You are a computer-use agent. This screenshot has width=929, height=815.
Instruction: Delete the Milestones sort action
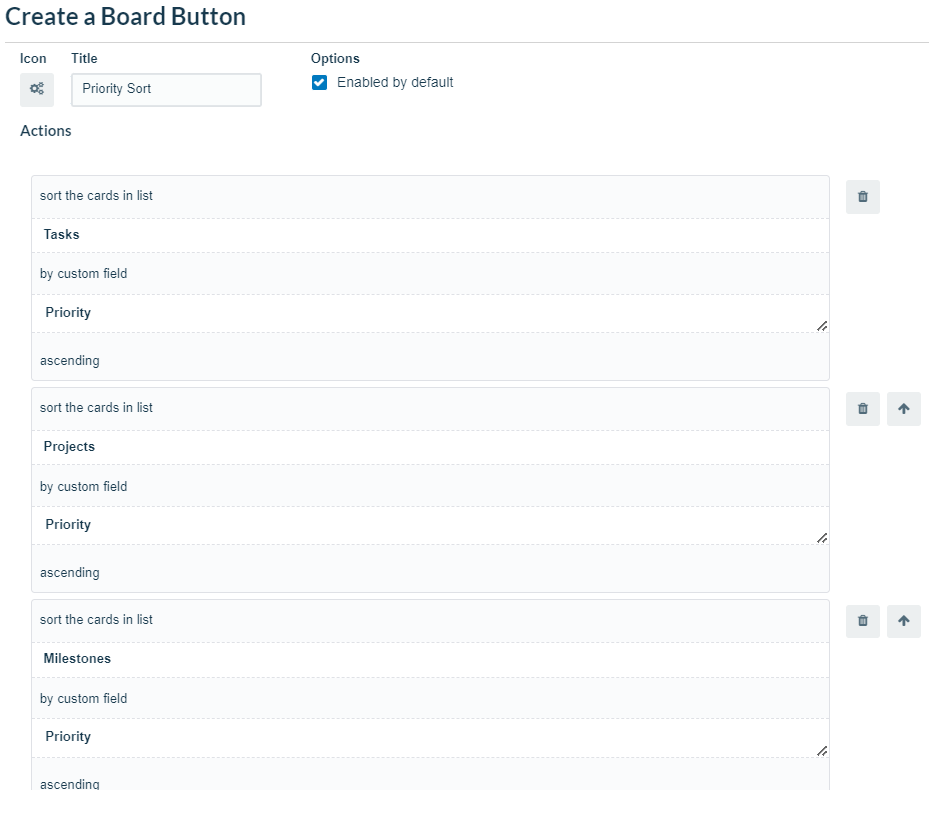(862, 620)
